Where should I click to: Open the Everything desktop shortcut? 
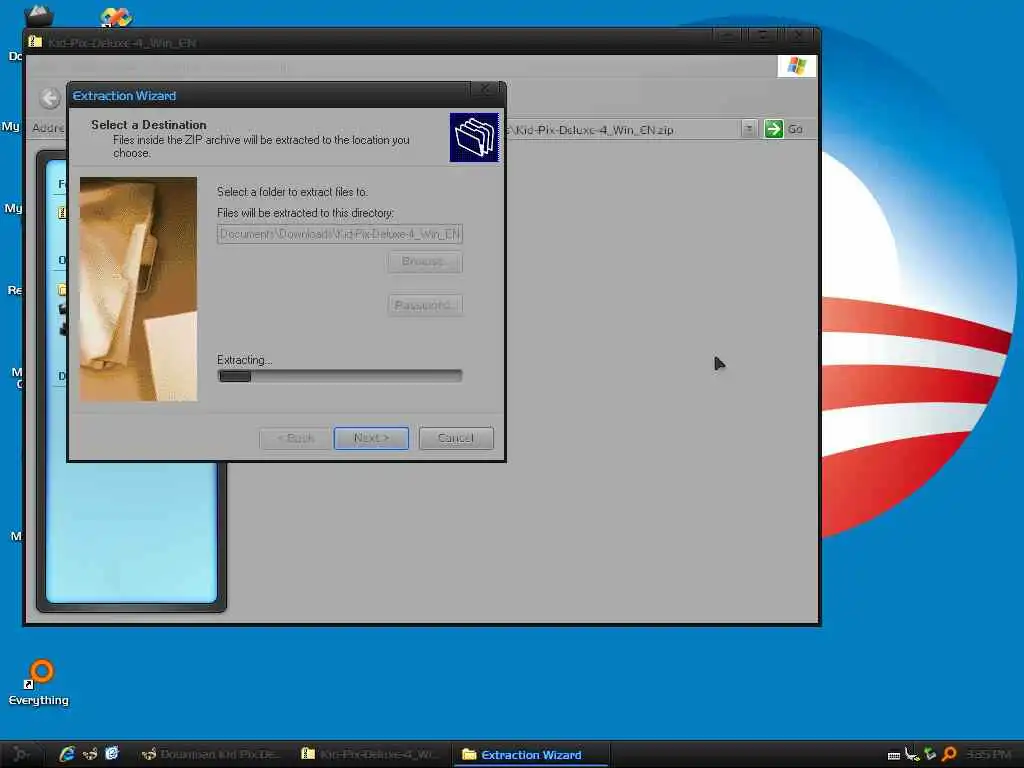(39, 683)
